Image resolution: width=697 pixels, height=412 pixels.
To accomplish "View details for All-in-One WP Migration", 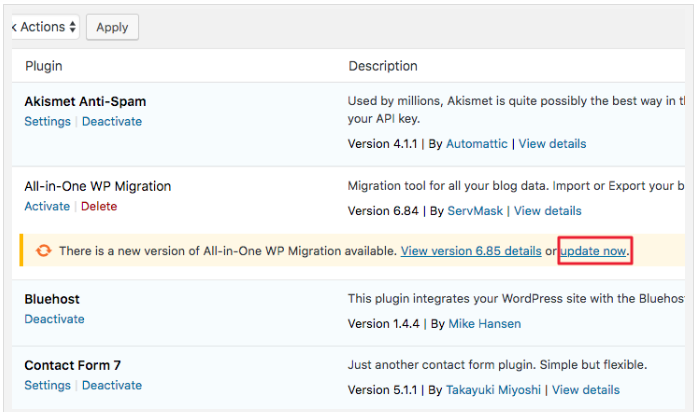I will pyautogui.click(x=548, y=211).
